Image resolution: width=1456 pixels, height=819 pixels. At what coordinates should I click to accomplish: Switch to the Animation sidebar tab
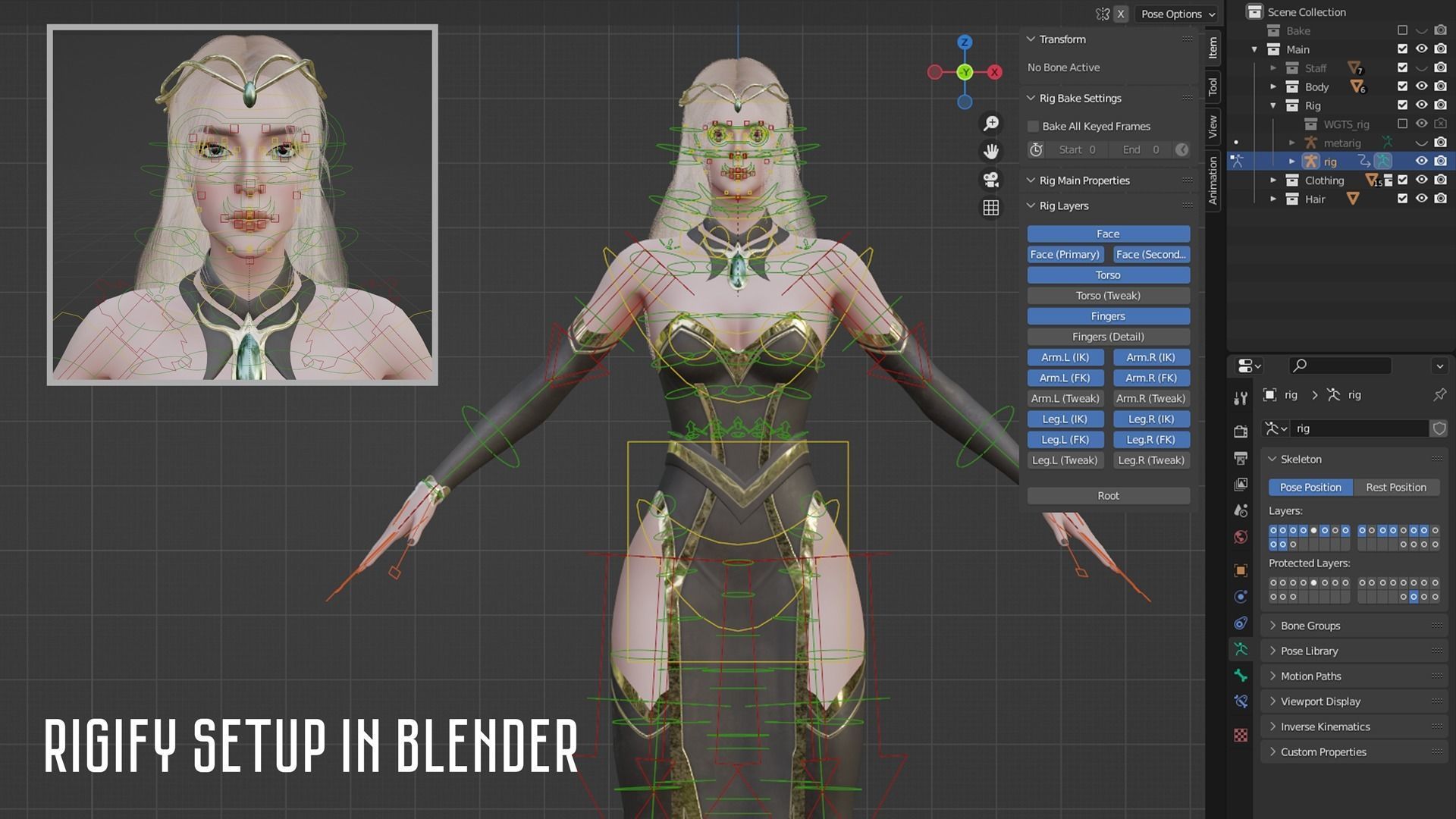(x=1213, y=180)
